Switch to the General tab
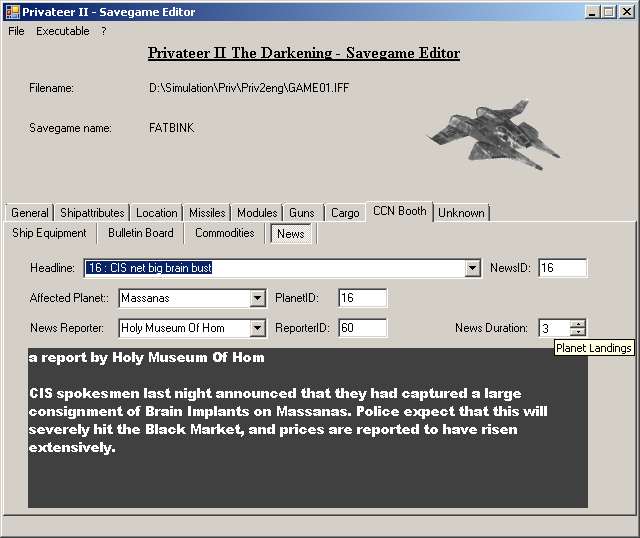The height and width of the screenshot is (538, 640). [x=30, y=213]
